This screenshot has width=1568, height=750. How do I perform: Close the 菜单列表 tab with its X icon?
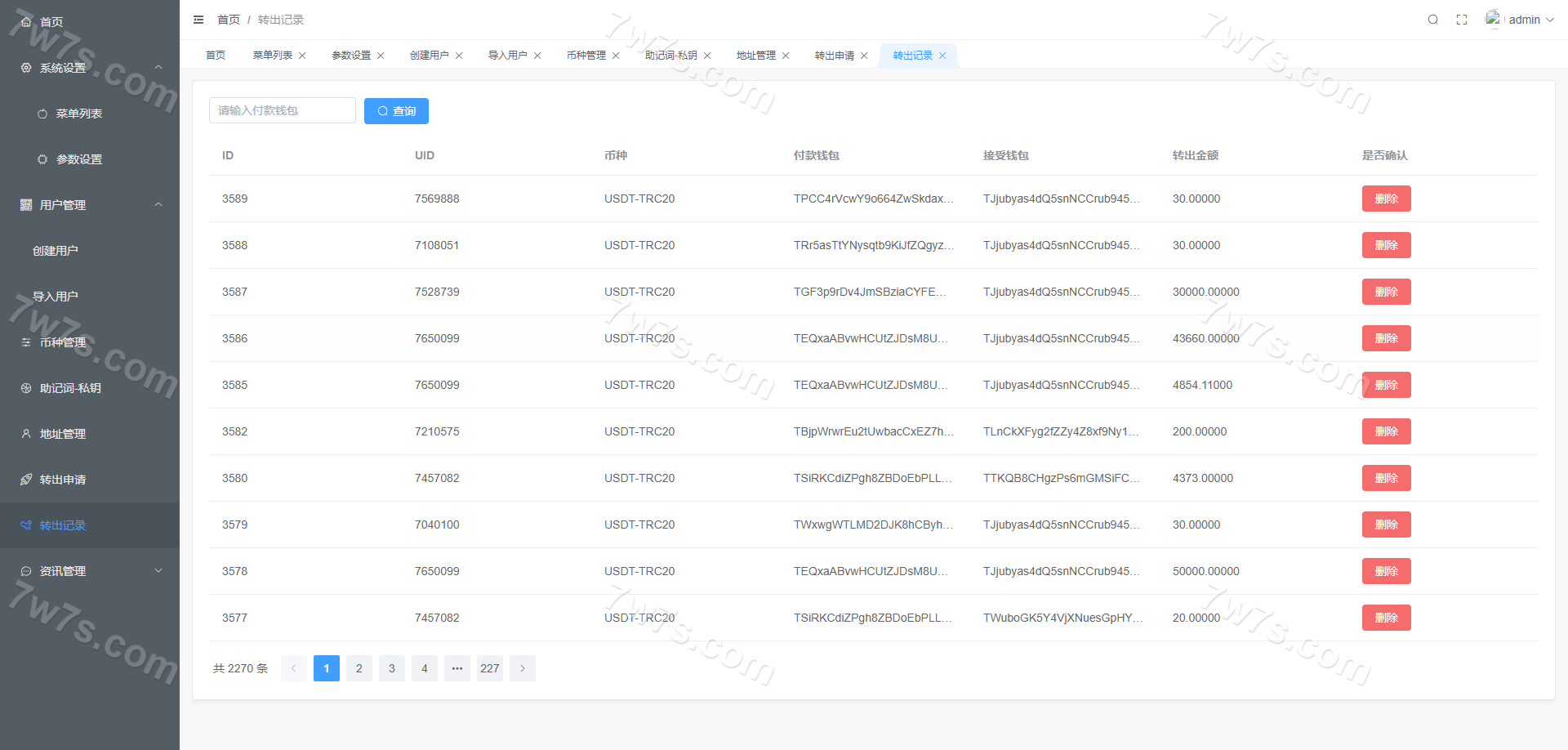[302, 56]
